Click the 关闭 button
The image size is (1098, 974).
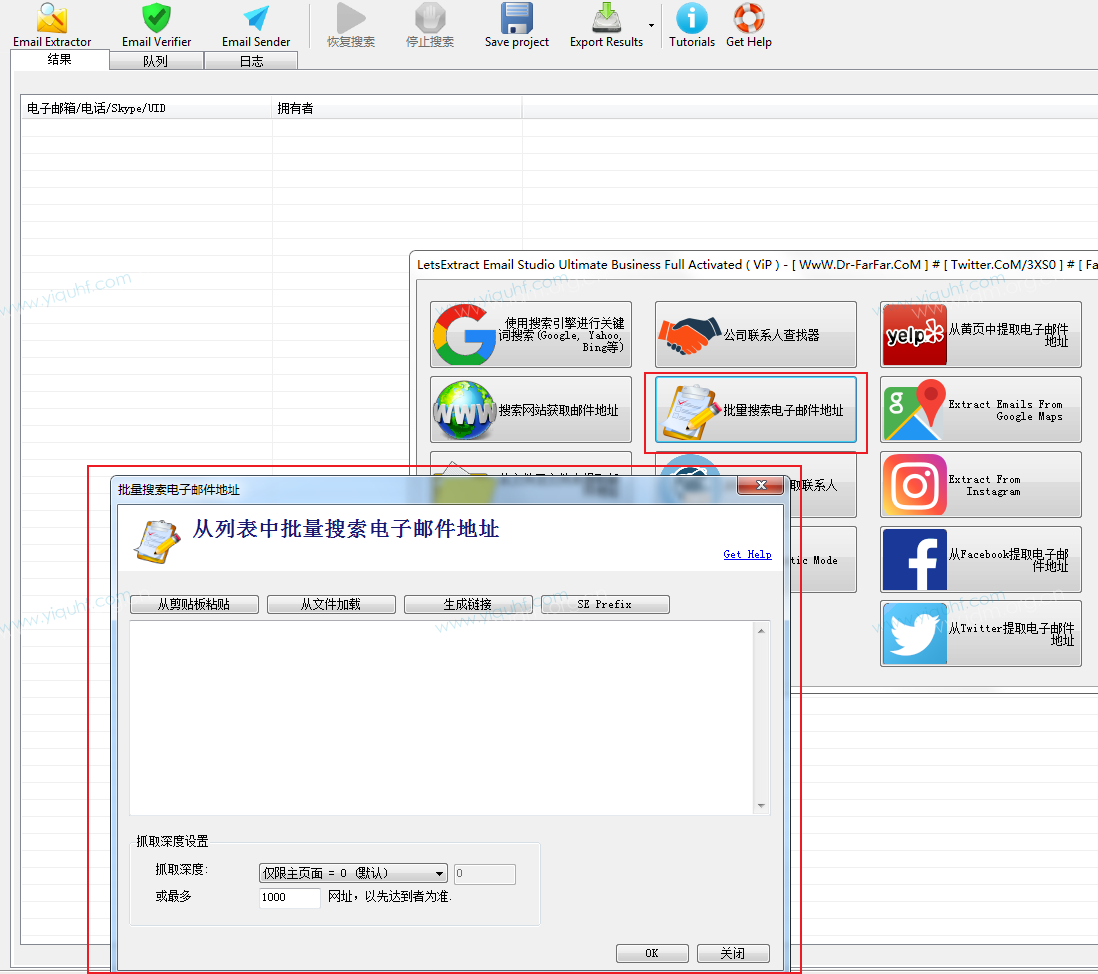point(733,953)
